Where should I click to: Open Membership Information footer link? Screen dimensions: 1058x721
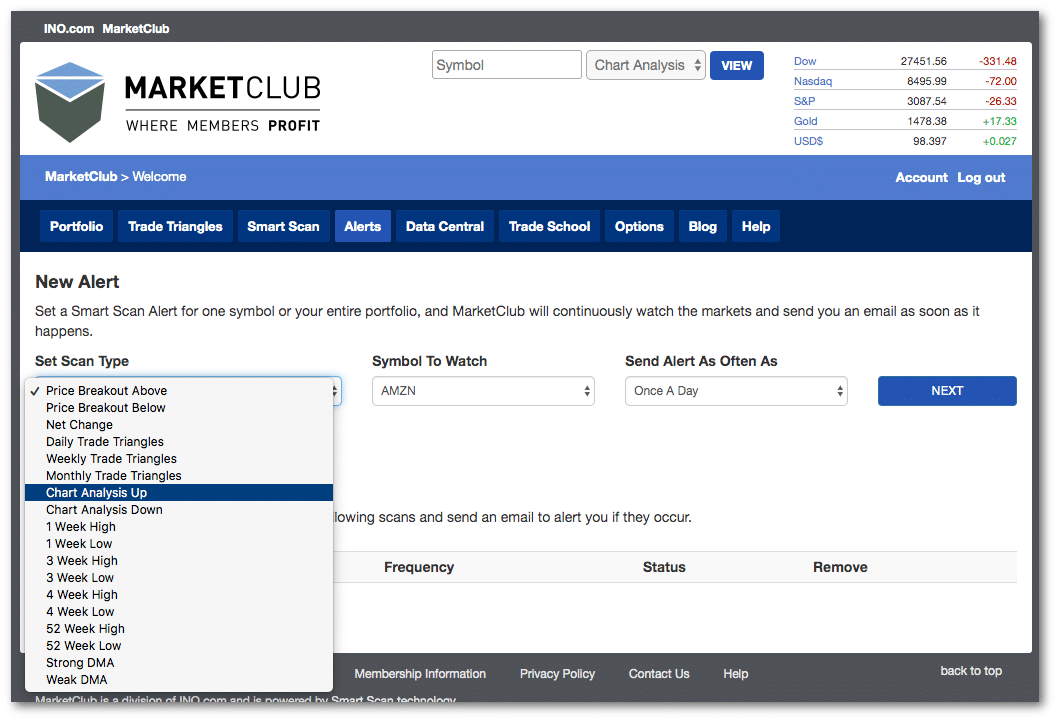420,674
